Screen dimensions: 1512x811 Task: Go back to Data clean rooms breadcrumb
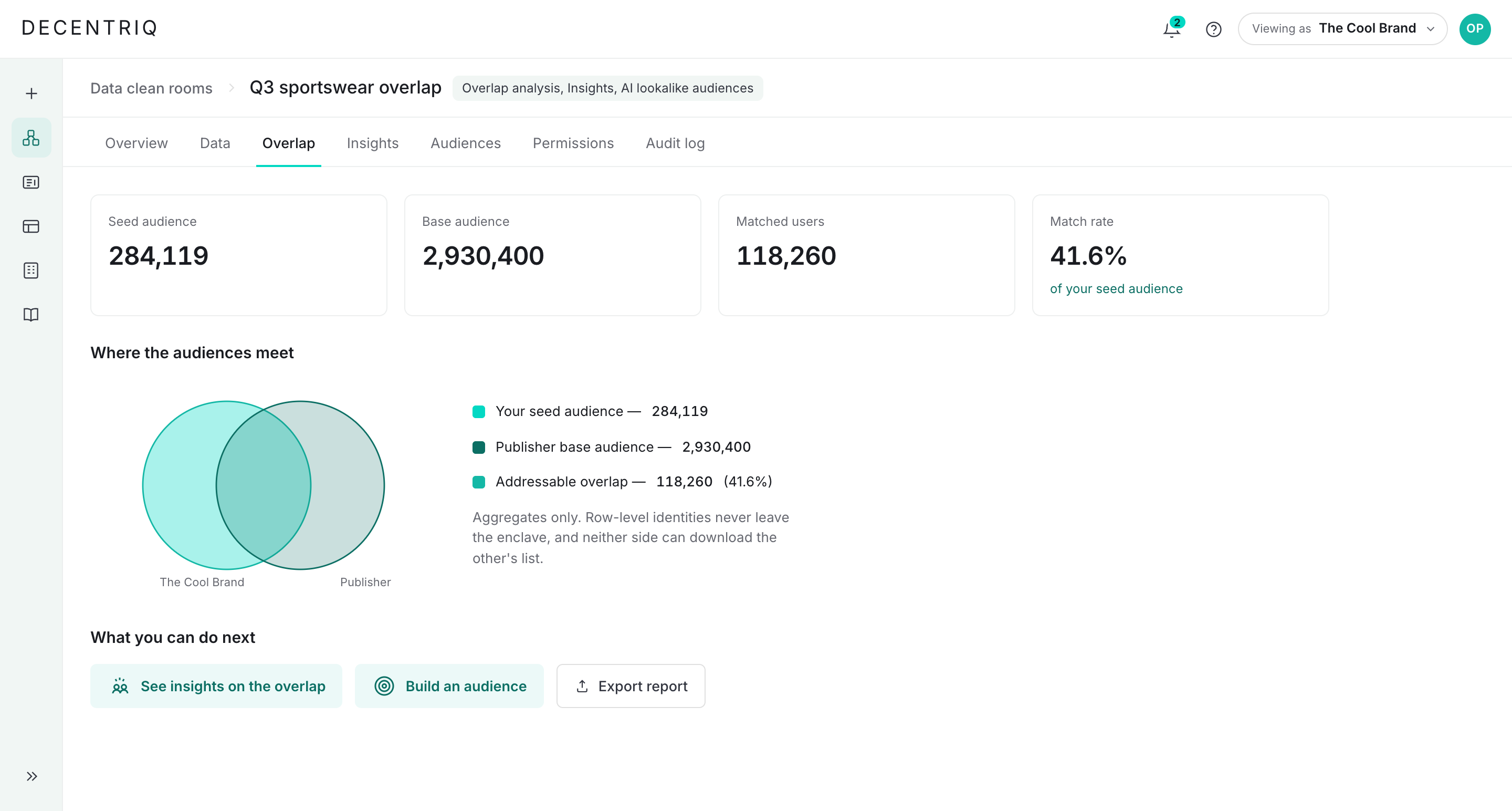tap(151, 88)
